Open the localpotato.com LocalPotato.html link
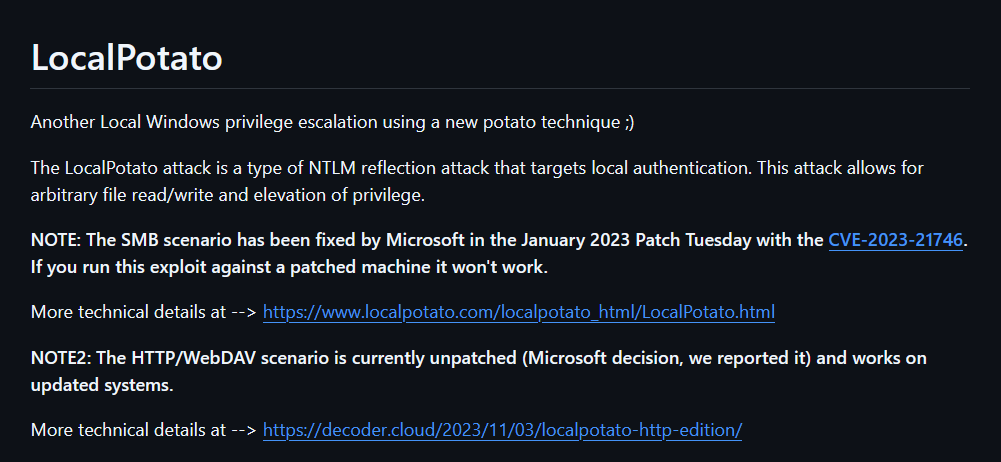Screen dimensions: 1001x462 coord(519,312)
